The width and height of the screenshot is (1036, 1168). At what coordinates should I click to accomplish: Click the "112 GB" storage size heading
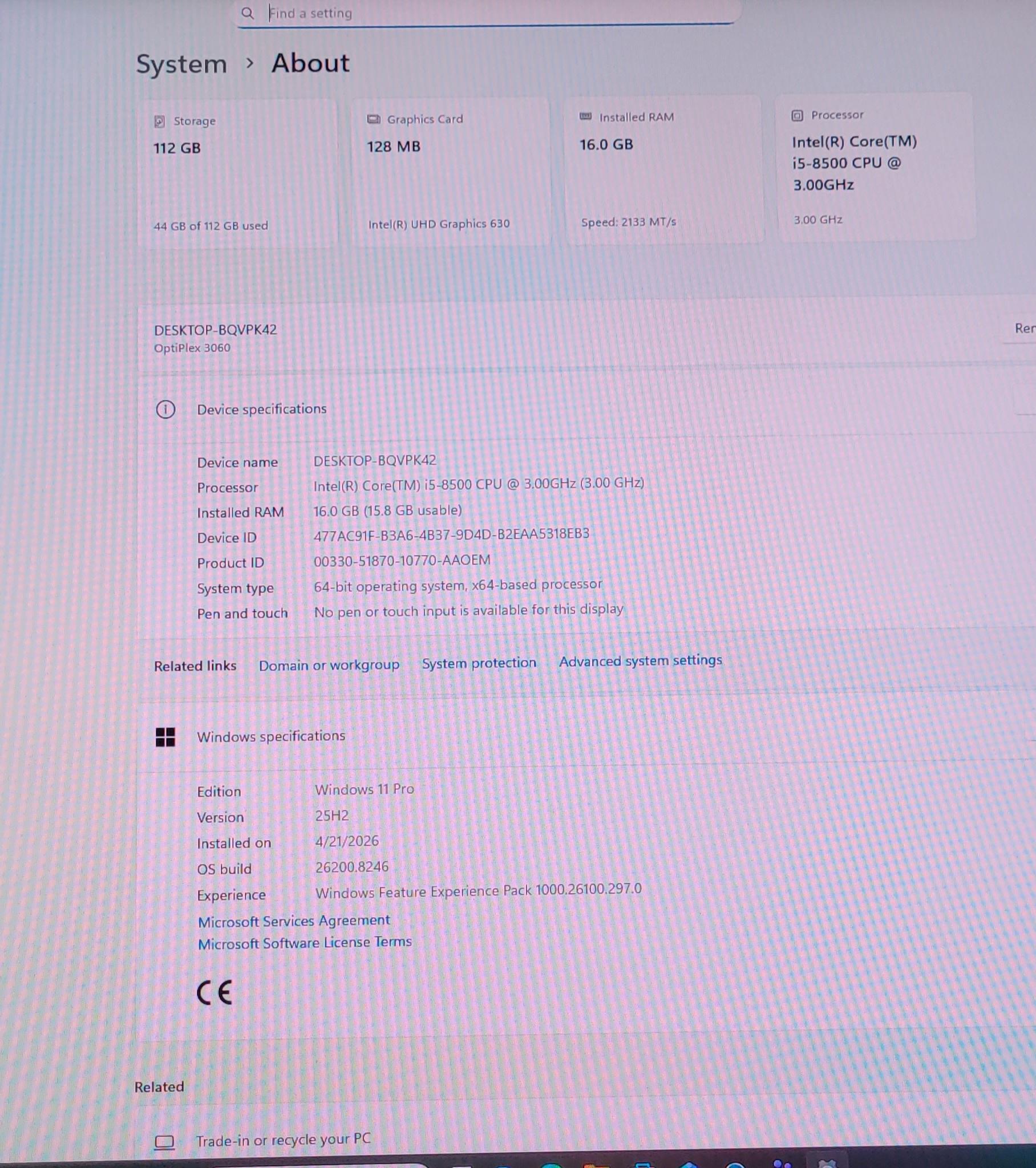177,148
